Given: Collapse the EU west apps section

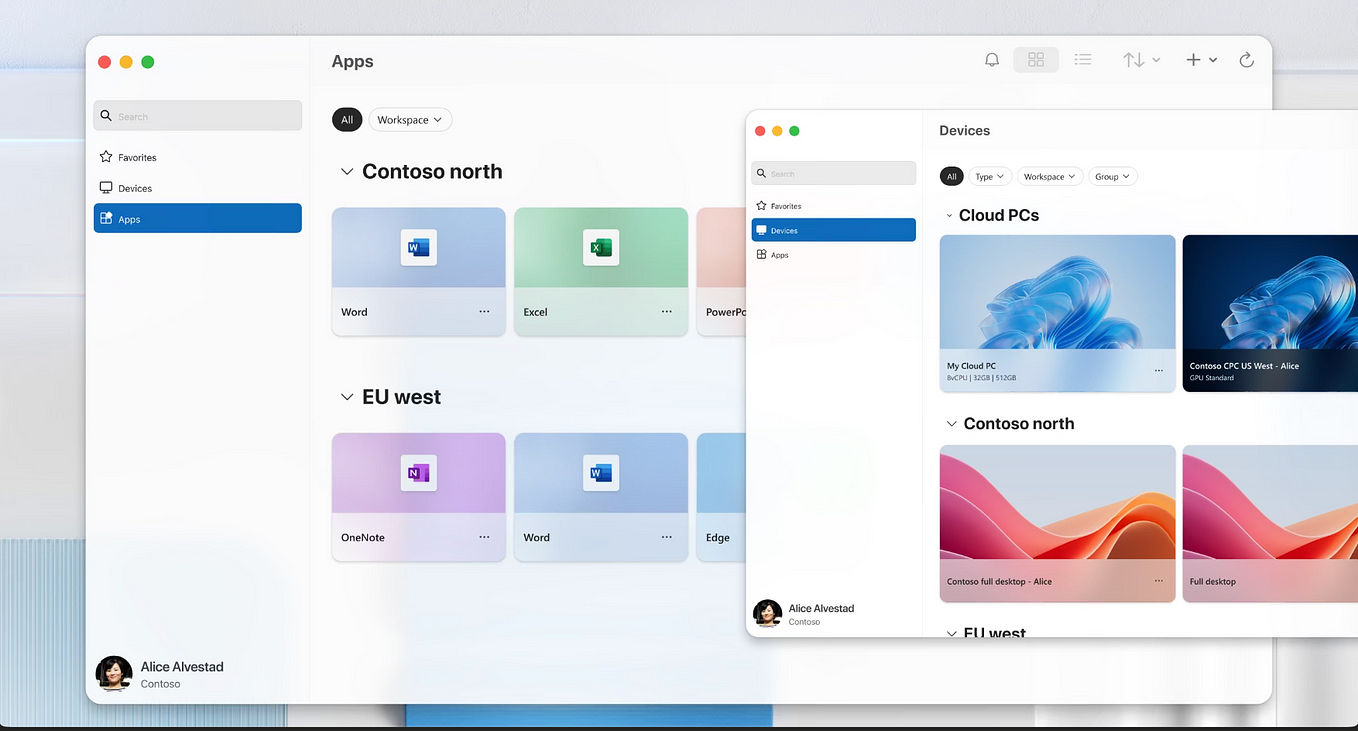Looking at the screenshot, I should (347, 397).
